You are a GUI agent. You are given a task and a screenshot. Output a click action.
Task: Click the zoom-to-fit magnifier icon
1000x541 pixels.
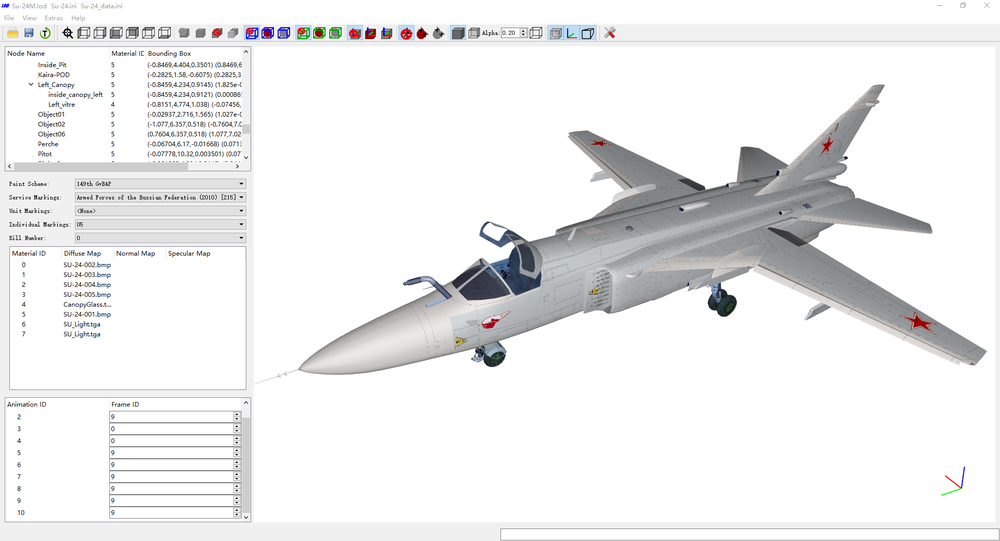68,33
